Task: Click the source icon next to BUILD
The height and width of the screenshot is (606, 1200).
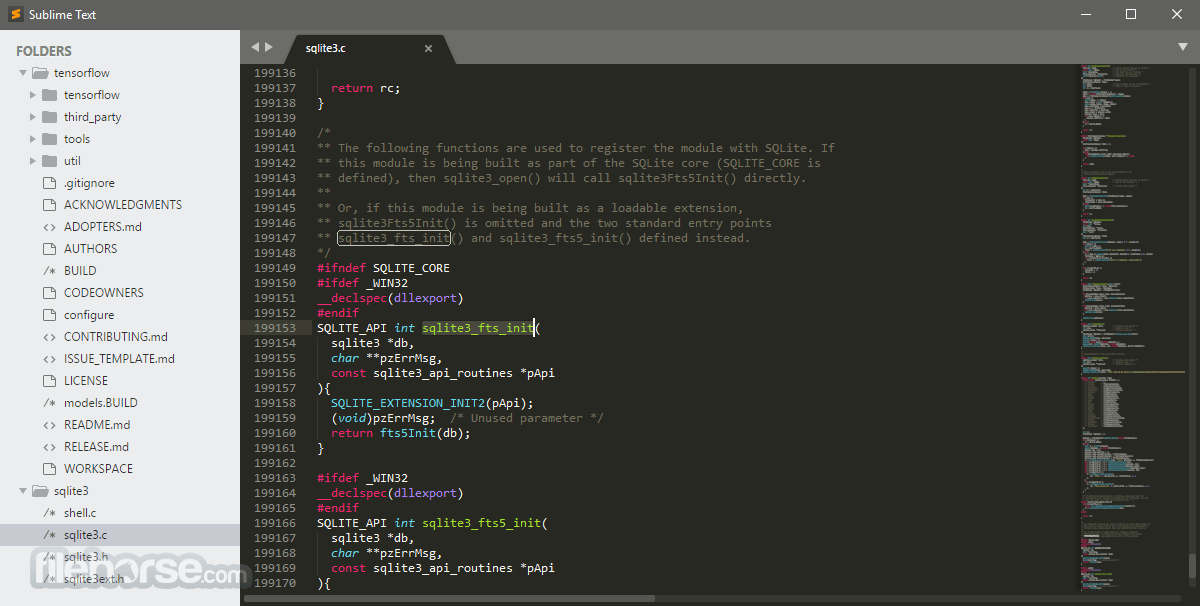Action: [x=49, y=271]
